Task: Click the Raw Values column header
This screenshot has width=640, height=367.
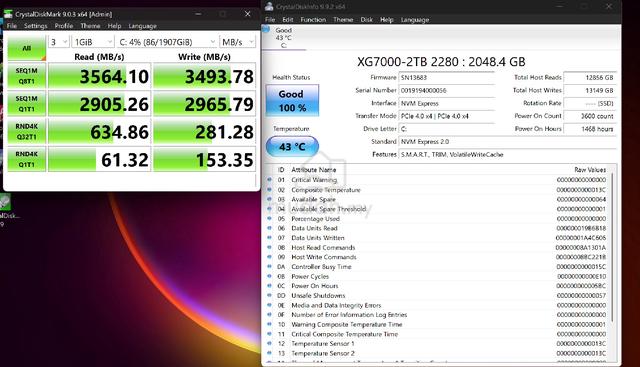Action: tap(590, 169)
